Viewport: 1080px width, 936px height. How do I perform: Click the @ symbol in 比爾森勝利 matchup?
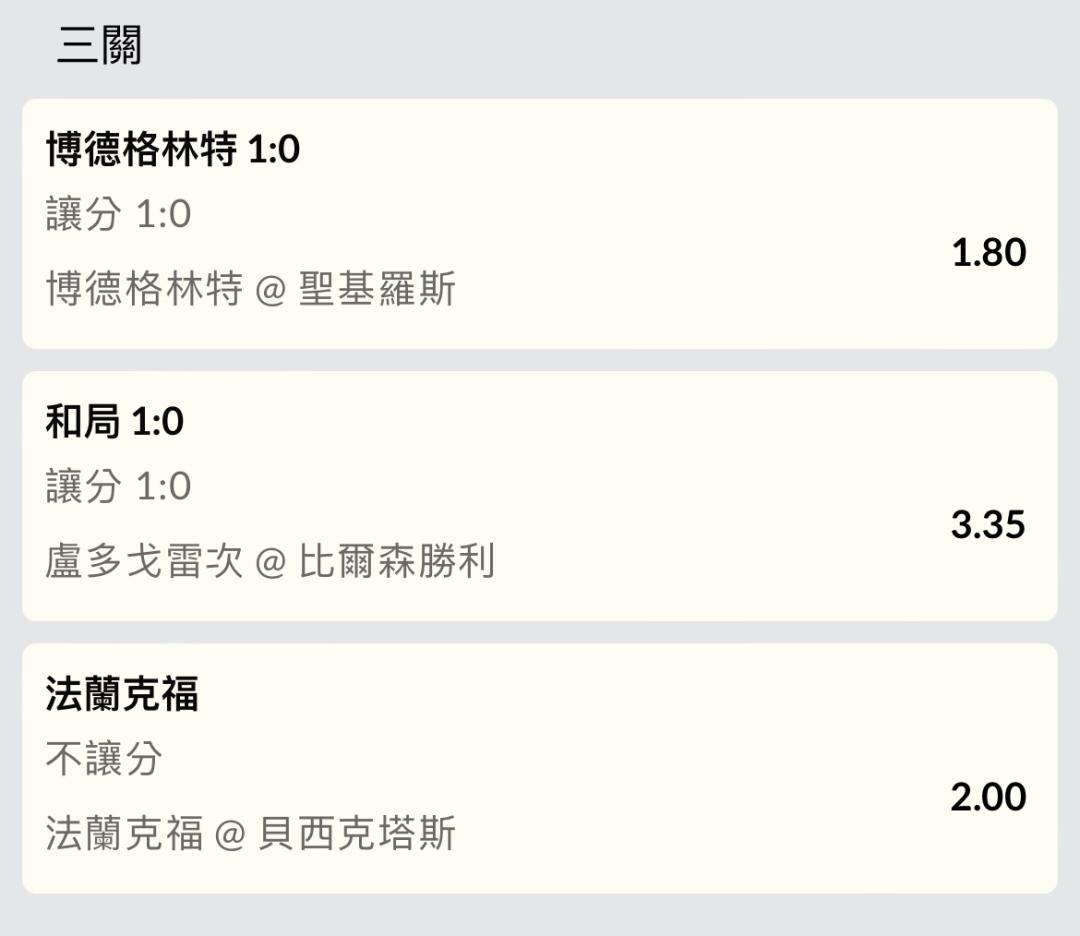[271, 563]
